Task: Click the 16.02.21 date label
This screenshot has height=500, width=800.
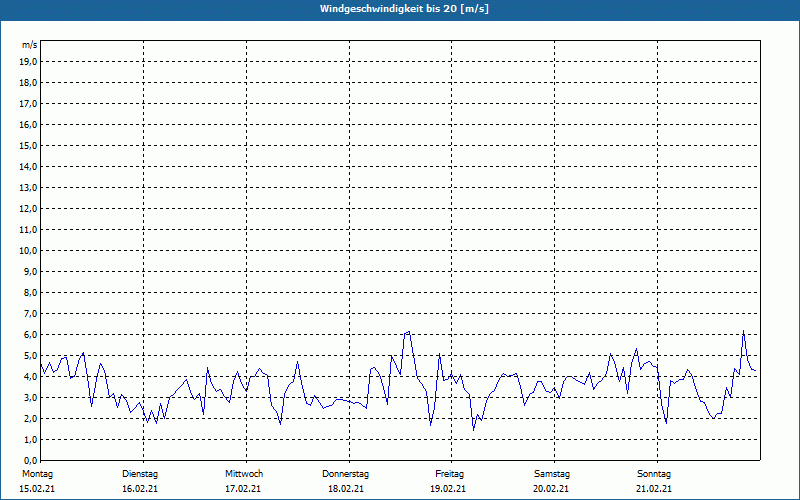Action: (140, 489)
